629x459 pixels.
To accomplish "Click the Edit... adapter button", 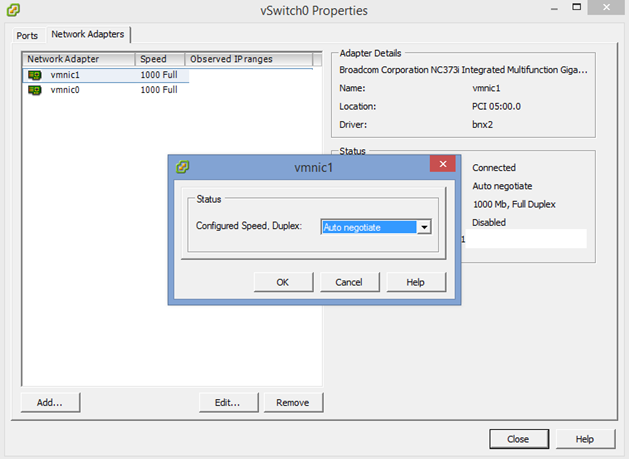I will (x=228, y=402).
